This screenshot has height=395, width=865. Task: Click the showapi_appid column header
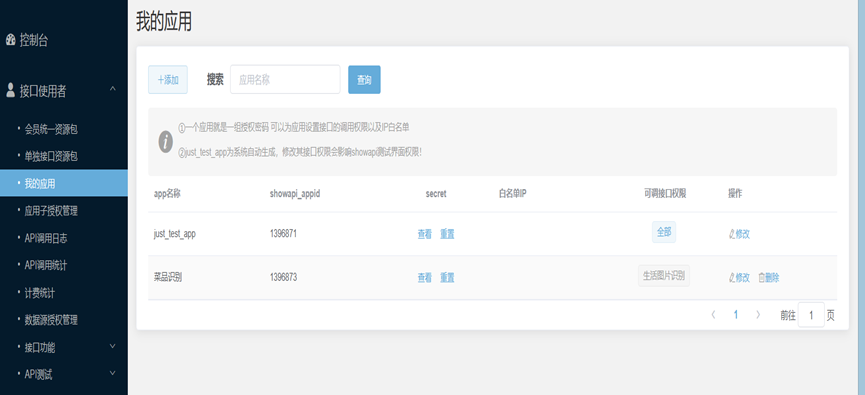295,194
